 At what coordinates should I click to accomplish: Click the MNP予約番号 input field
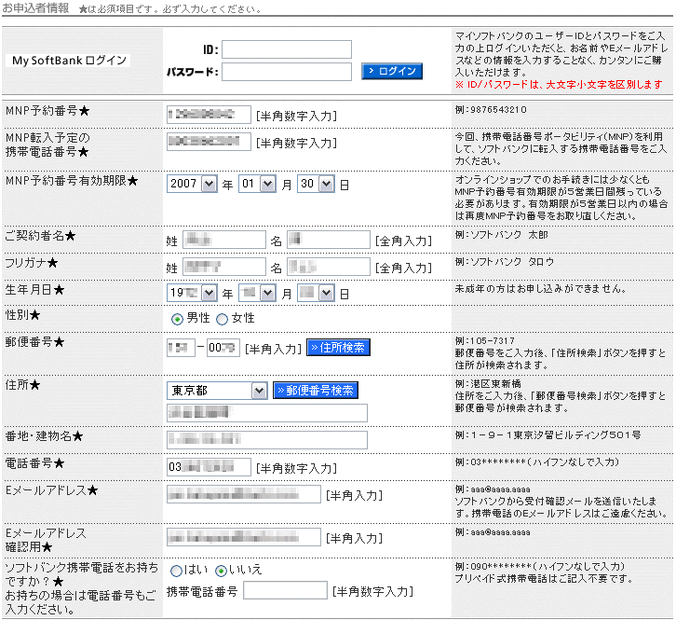[x=209, y=115]
